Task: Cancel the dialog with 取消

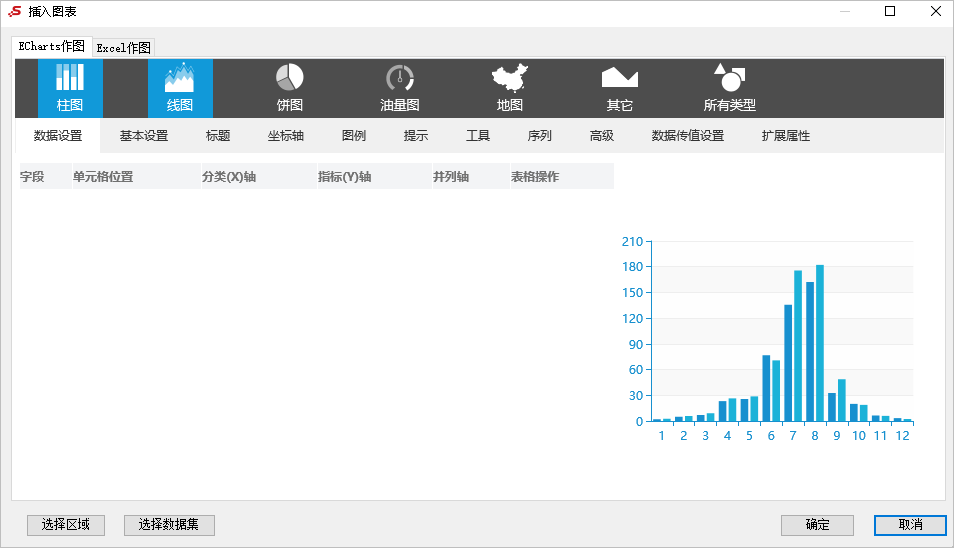Action: point(910,525)
